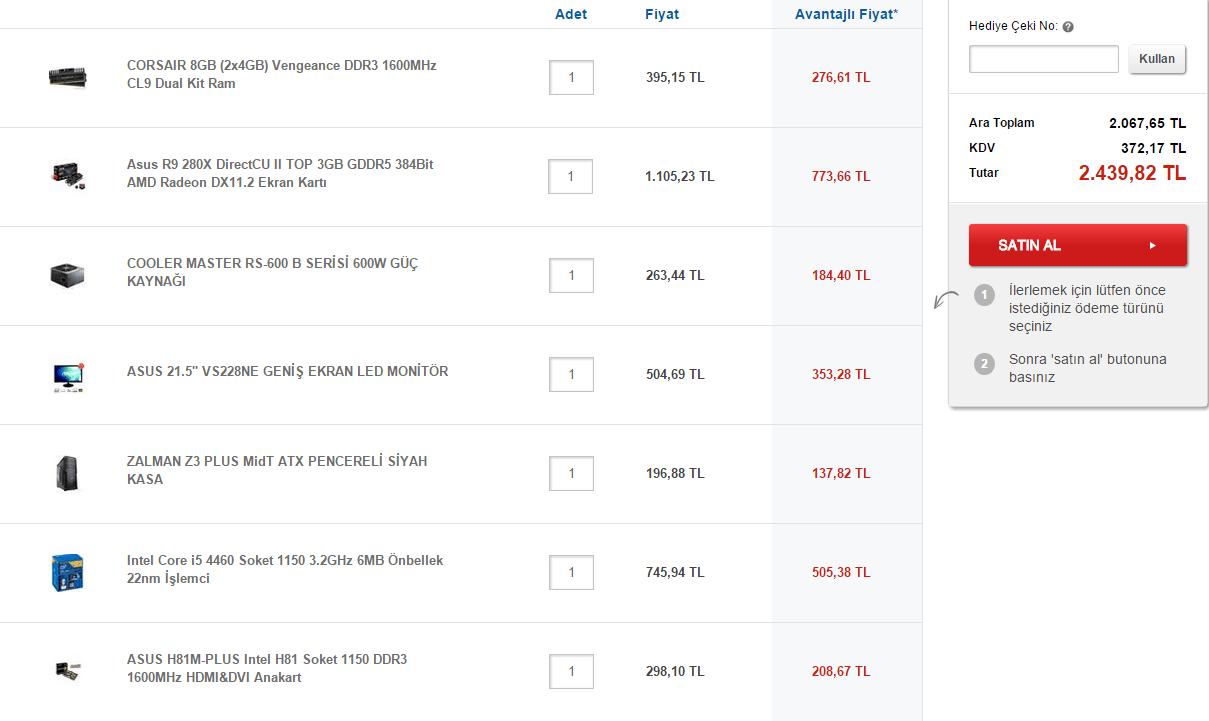This screenshot has width=1209, height=721.
Task: Click the quantity field for Zalman Z3 case
Action: click(571, 473)
